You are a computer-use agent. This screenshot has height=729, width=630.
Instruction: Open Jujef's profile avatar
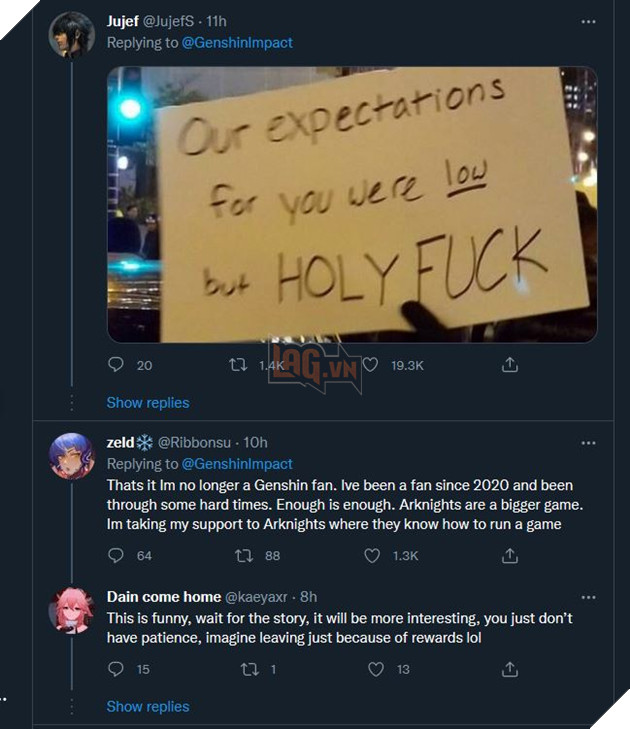tap(72, 34)
